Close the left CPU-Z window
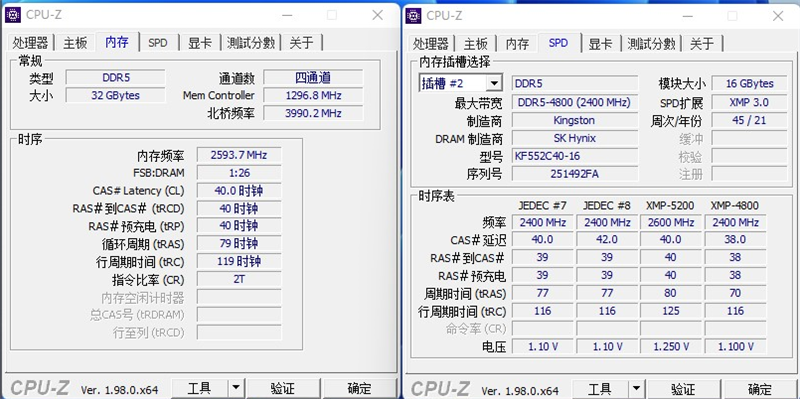 (378, 15)
